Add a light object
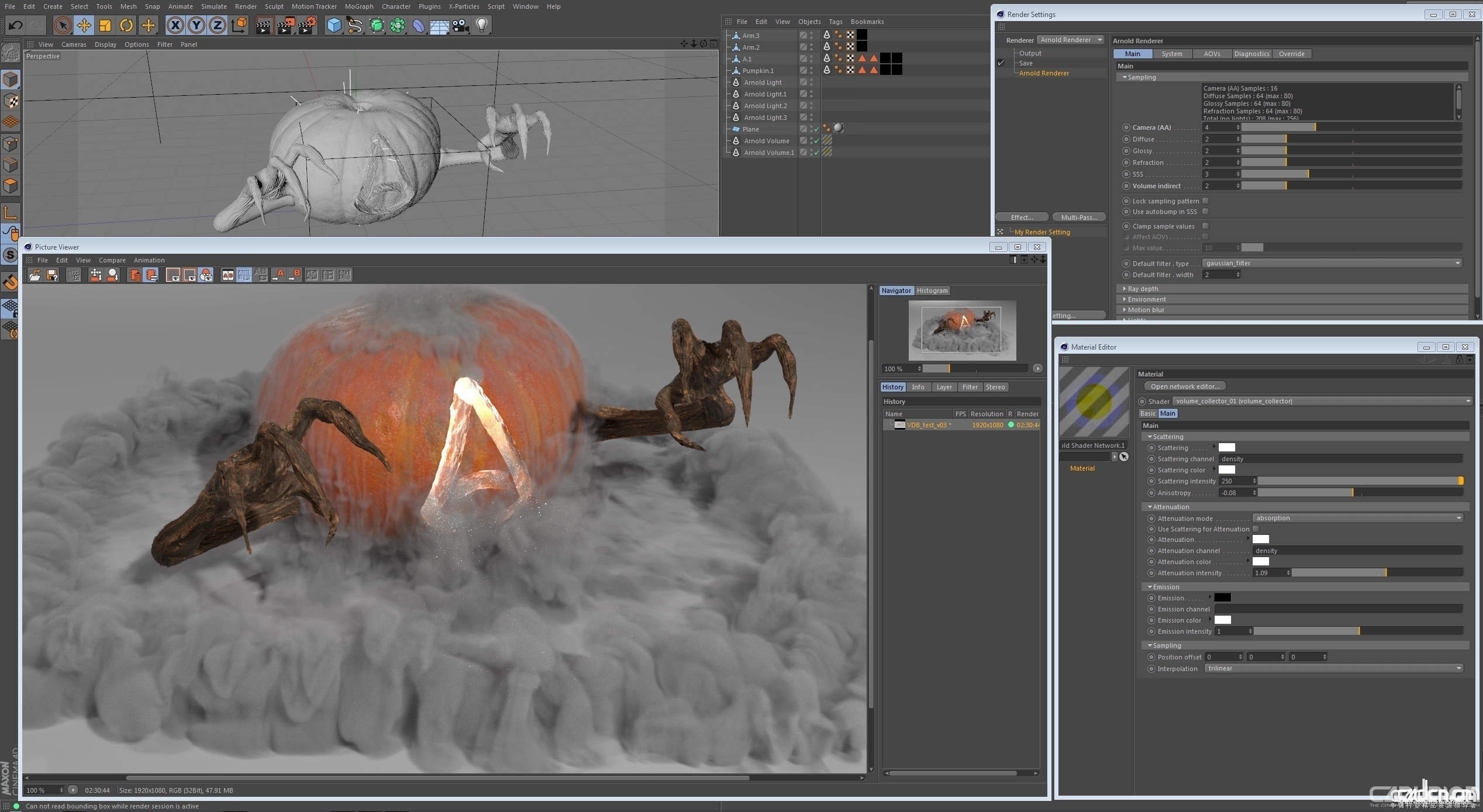The height and width of the screenshot is (812, 1483). [x=482, y=25]
